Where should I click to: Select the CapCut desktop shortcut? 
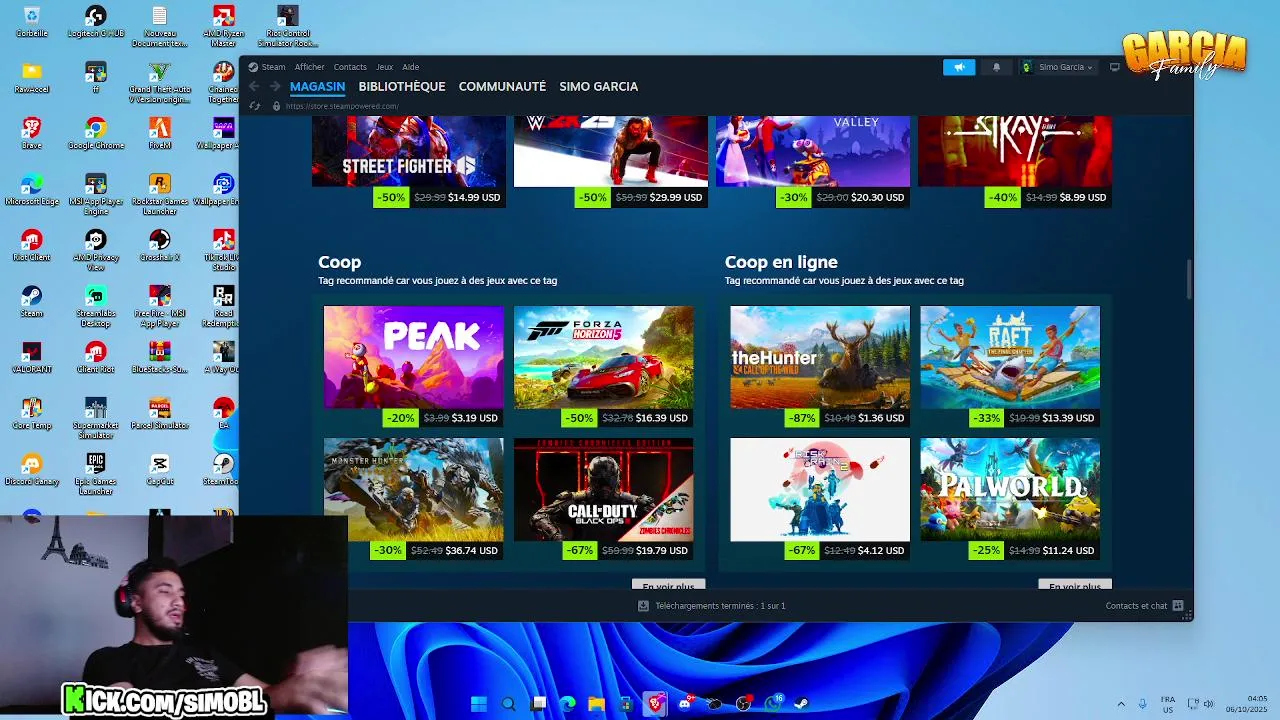[x=160, y=469]
